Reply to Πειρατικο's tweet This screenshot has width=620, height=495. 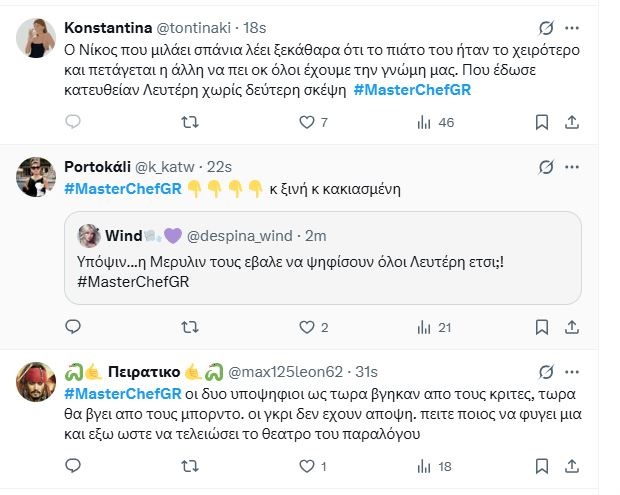click(x=73, y=467)
